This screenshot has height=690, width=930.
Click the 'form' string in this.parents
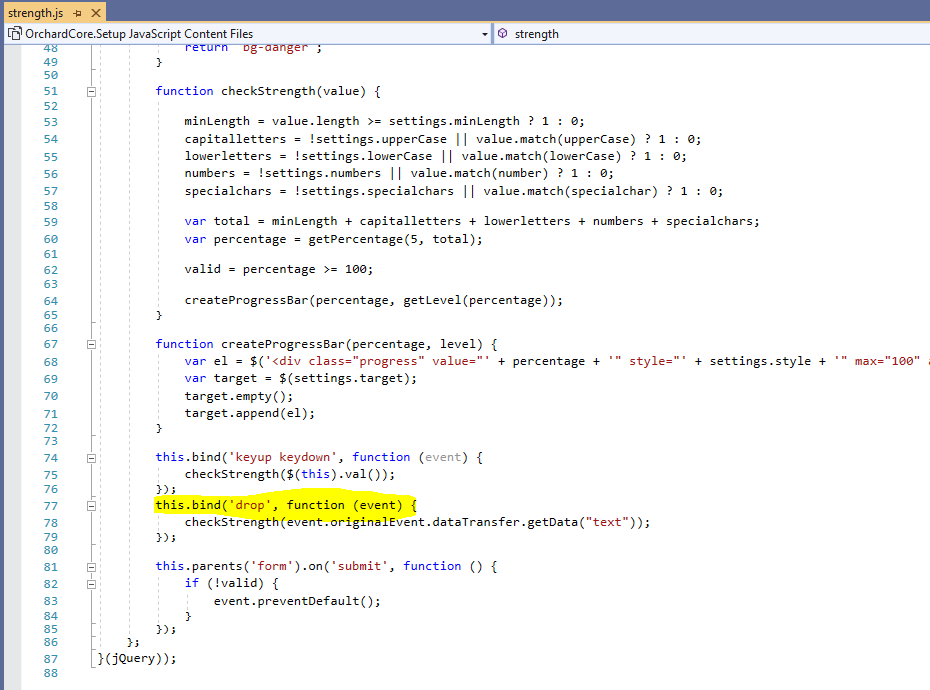coord(272,567)
